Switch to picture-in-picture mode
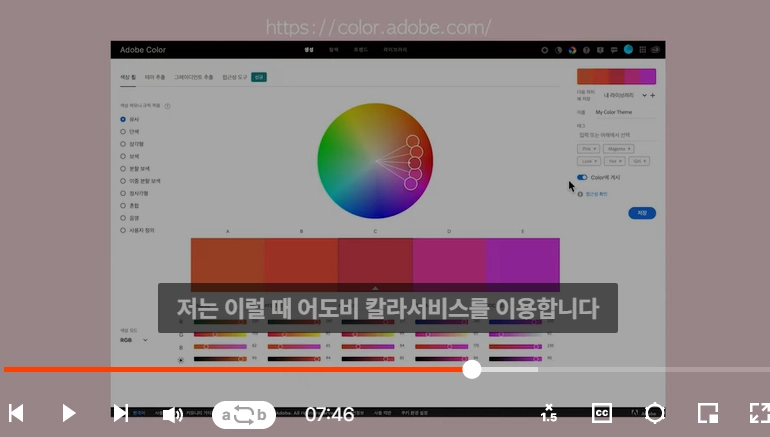The image size is (770, 437). (708, 413)
